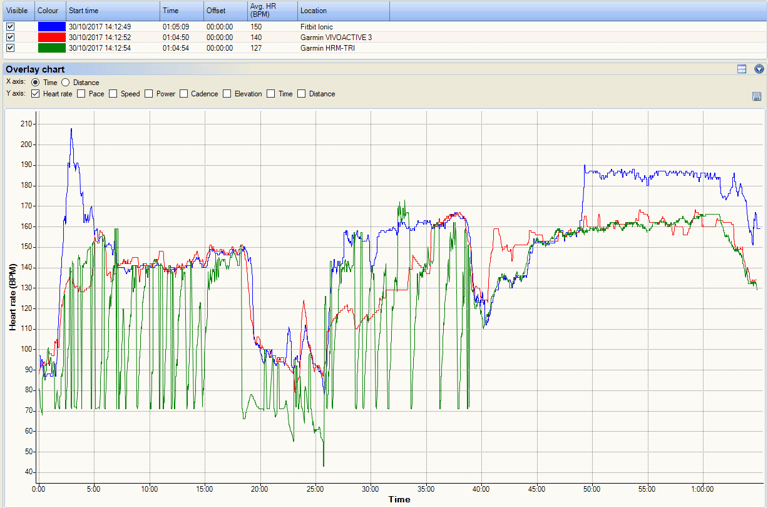
Task: Click the Overlay chart panel layout icon
Action: point(742,69)
